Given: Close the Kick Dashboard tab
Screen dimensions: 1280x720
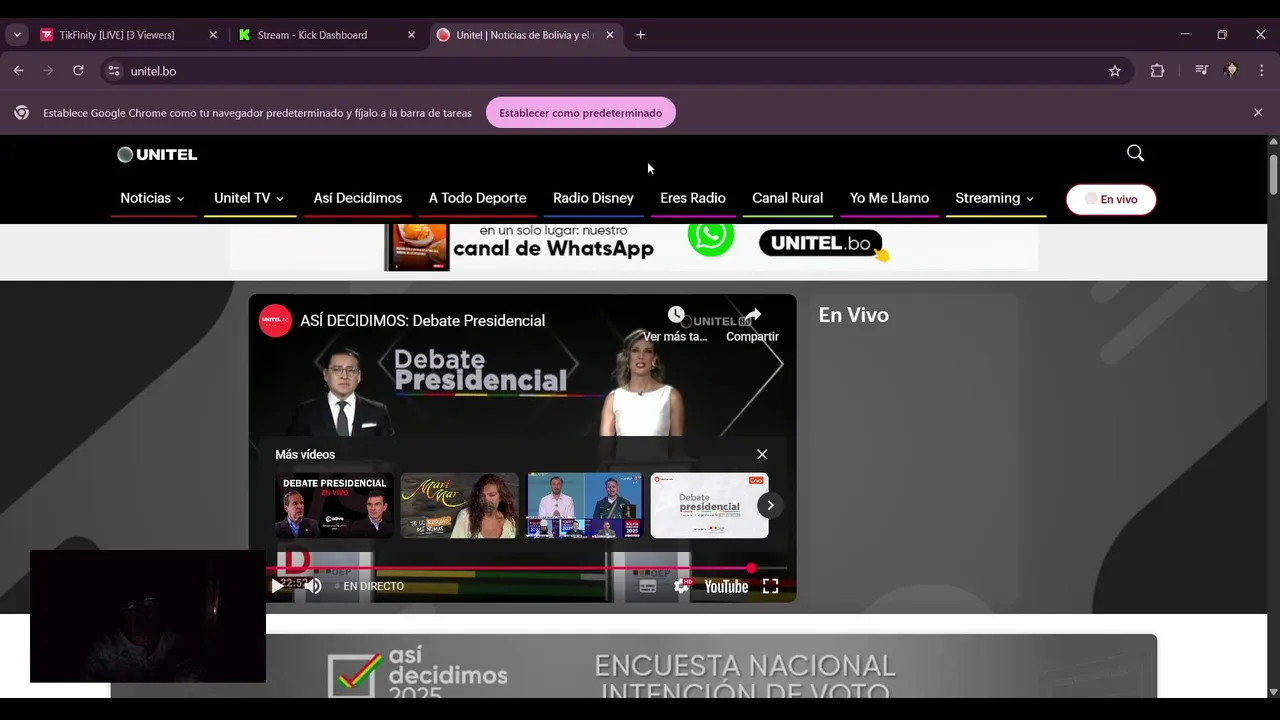Looking at the screenshot, I should point(411,35).
